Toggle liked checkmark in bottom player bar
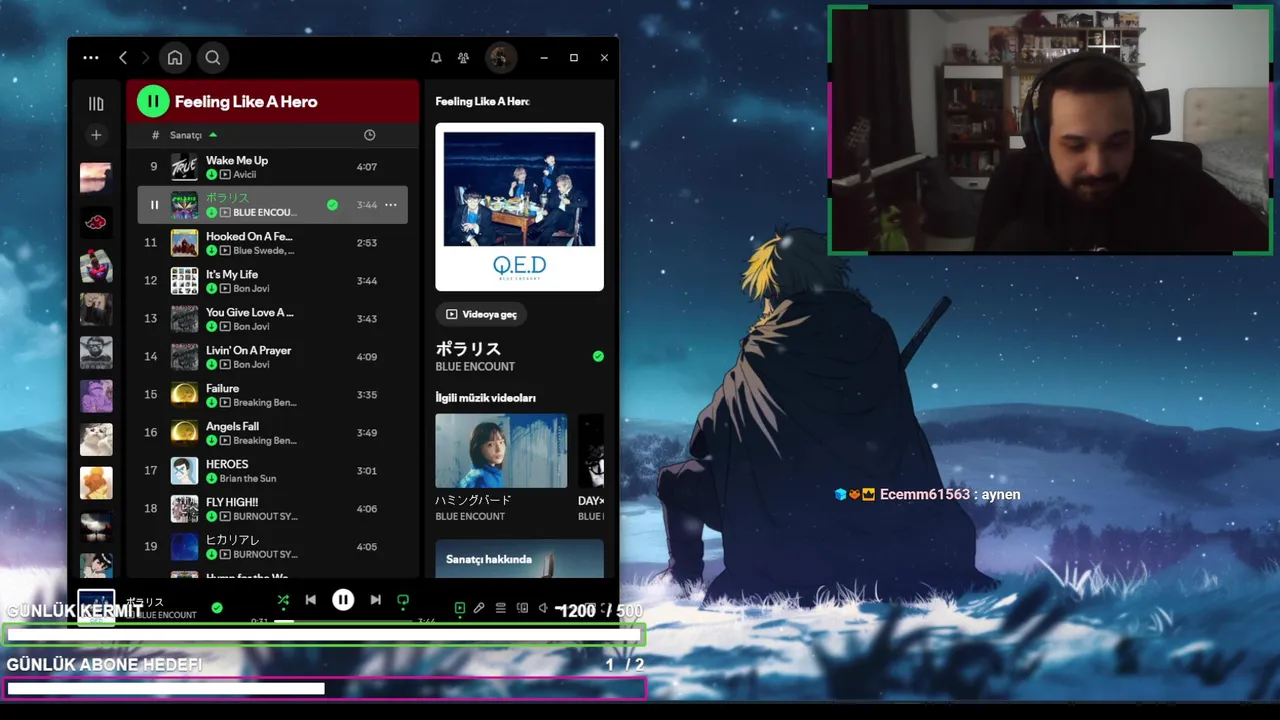This screenshot has width=1280, height=720. [217, 608]
